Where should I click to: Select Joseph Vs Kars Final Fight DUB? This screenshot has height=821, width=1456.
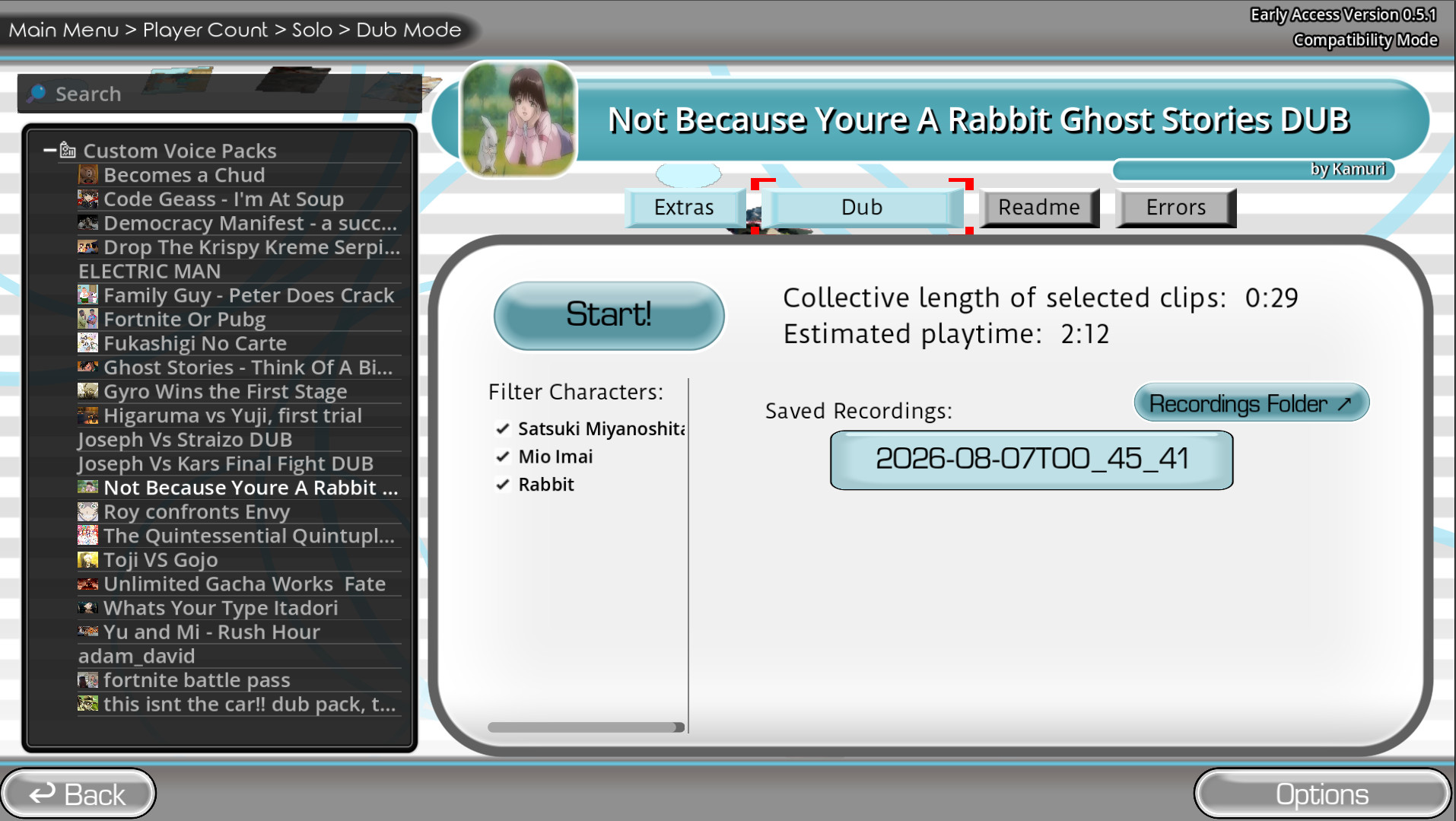coord(239,464)
